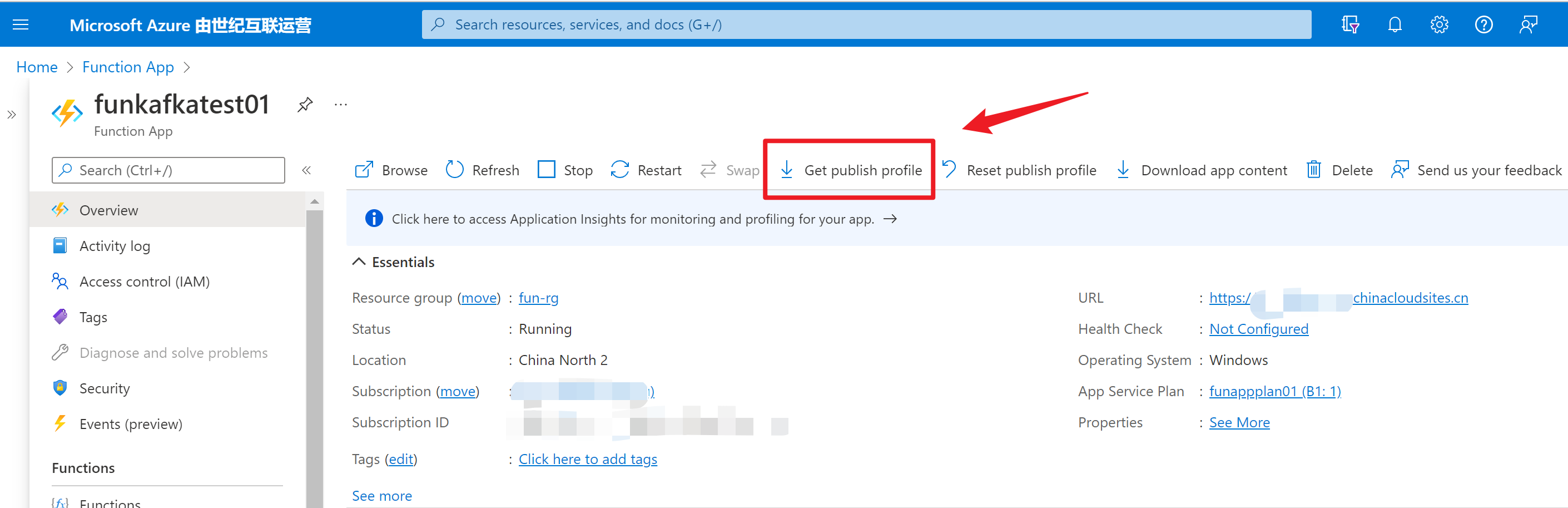Click the feedback icon in header

1529,24
